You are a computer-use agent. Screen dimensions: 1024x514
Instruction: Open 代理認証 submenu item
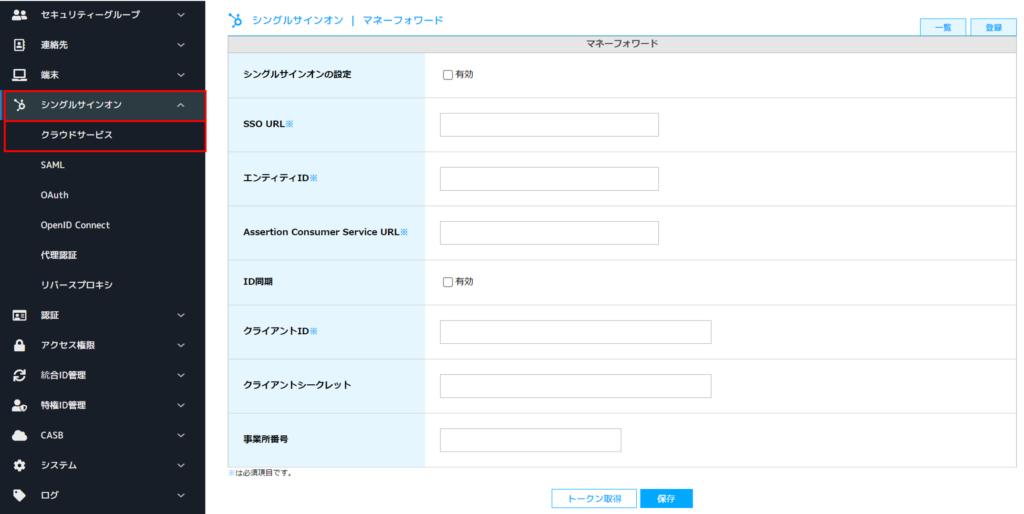59,255
